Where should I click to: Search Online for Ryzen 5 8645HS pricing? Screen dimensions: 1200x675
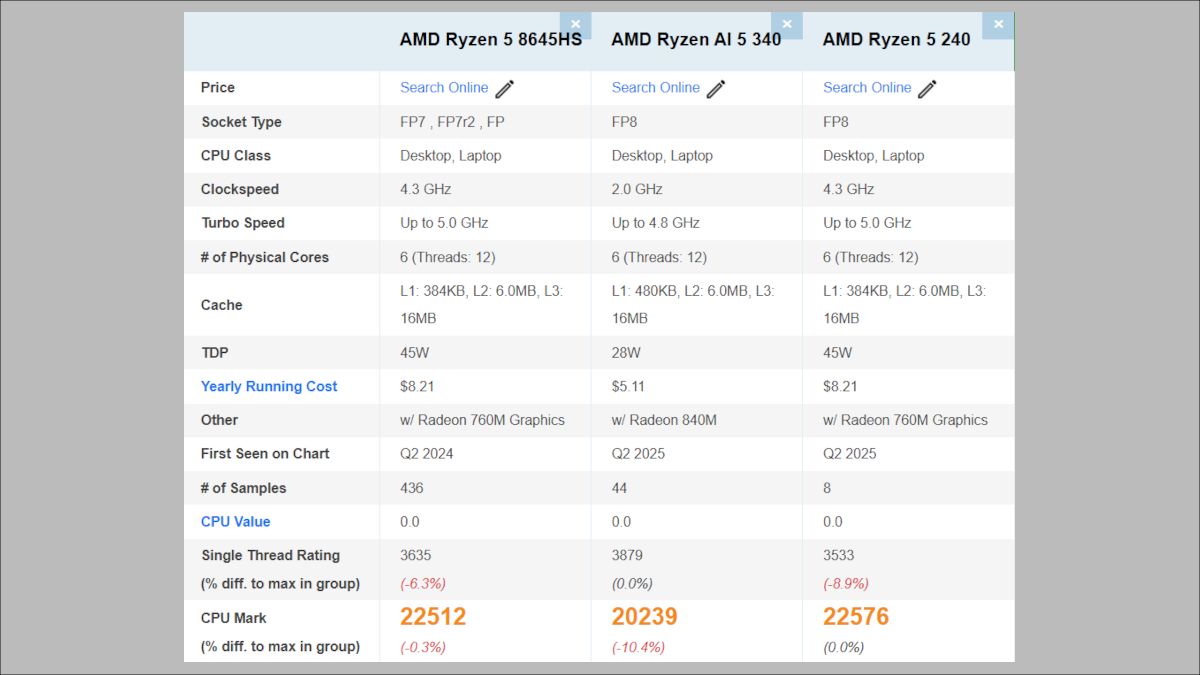(x=444, y=88)
